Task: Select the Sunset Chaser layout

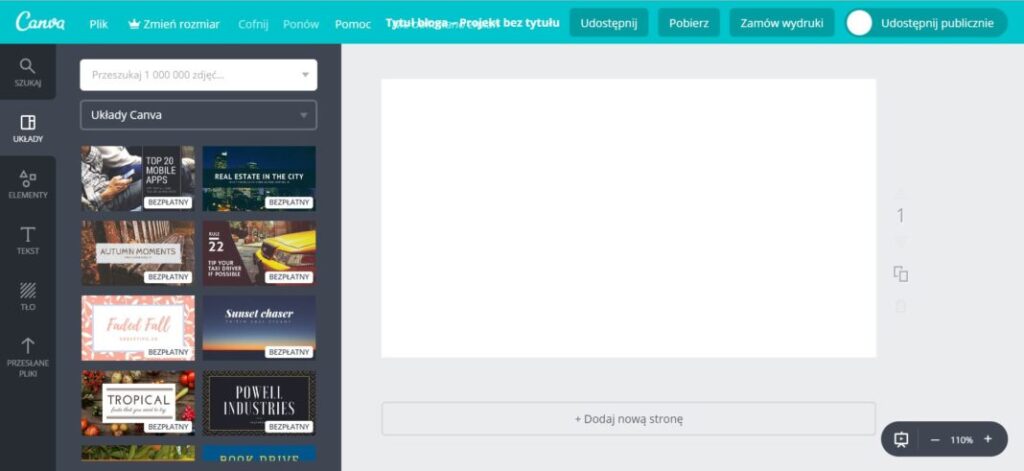Action: click(x=259, y=328)
